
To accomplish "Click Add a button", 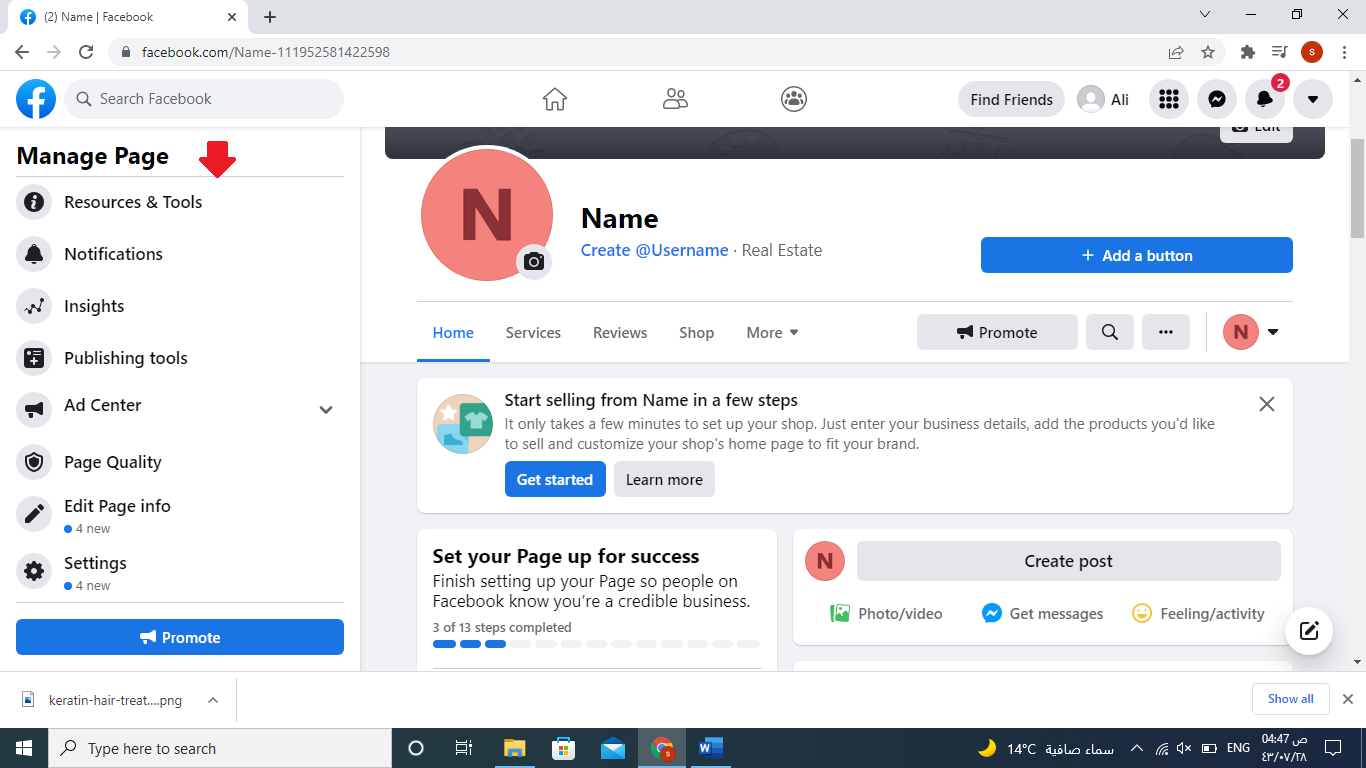I will (1137, 255).
